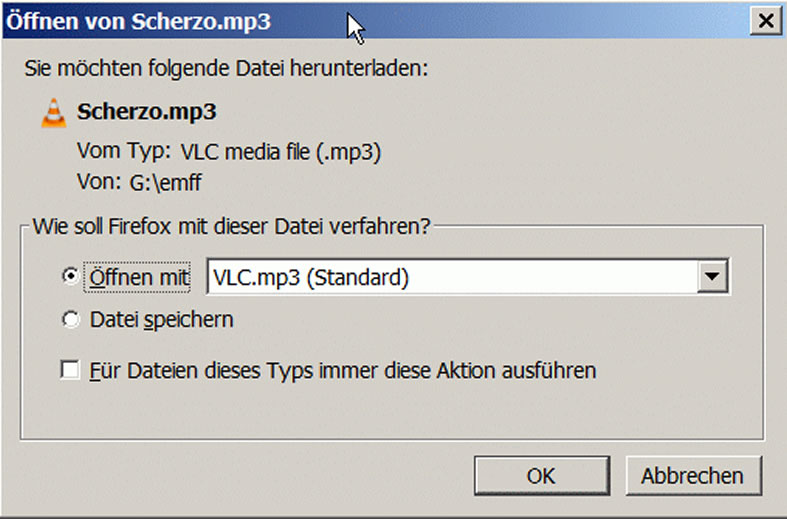Confirm with the OK button
The image size is (787, 519).
pyautogui.click(x=541, y=475)
